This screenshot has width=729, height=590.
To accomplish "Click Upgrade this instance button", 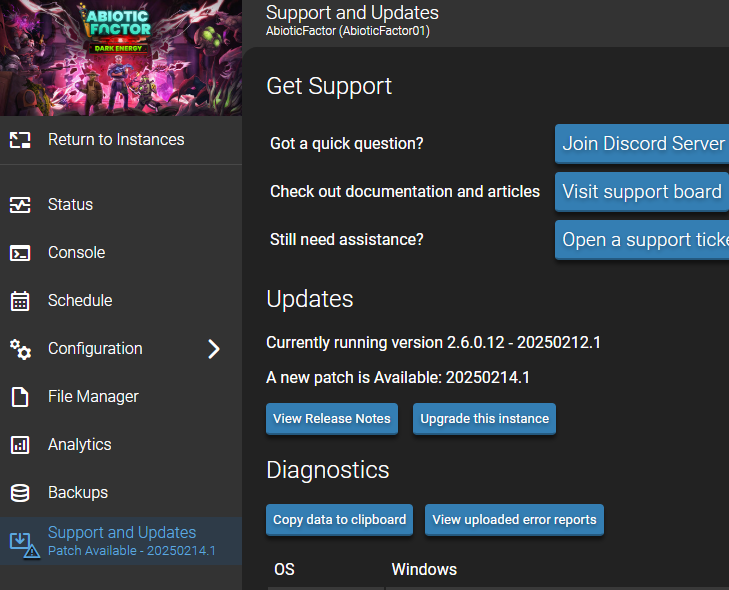I will (x=484, y=419).
